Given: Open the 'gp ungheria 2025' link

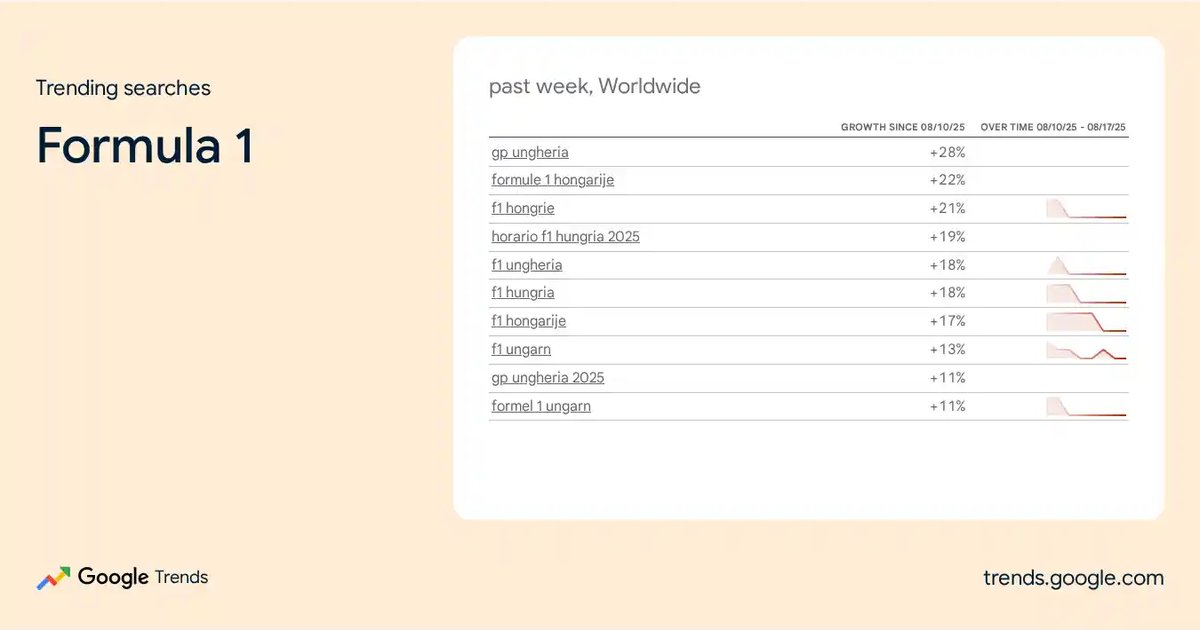Looking at the screenshot, I should pos(547,378).
